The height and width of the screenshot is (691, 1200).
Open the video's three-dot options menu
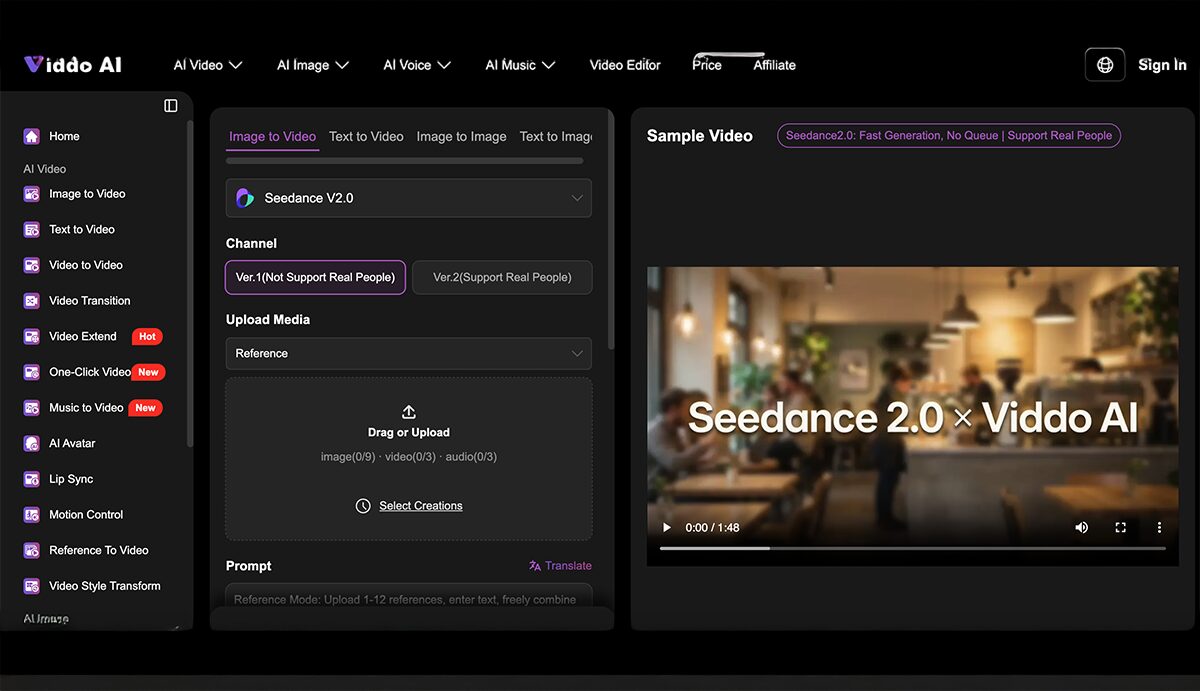1159,527
